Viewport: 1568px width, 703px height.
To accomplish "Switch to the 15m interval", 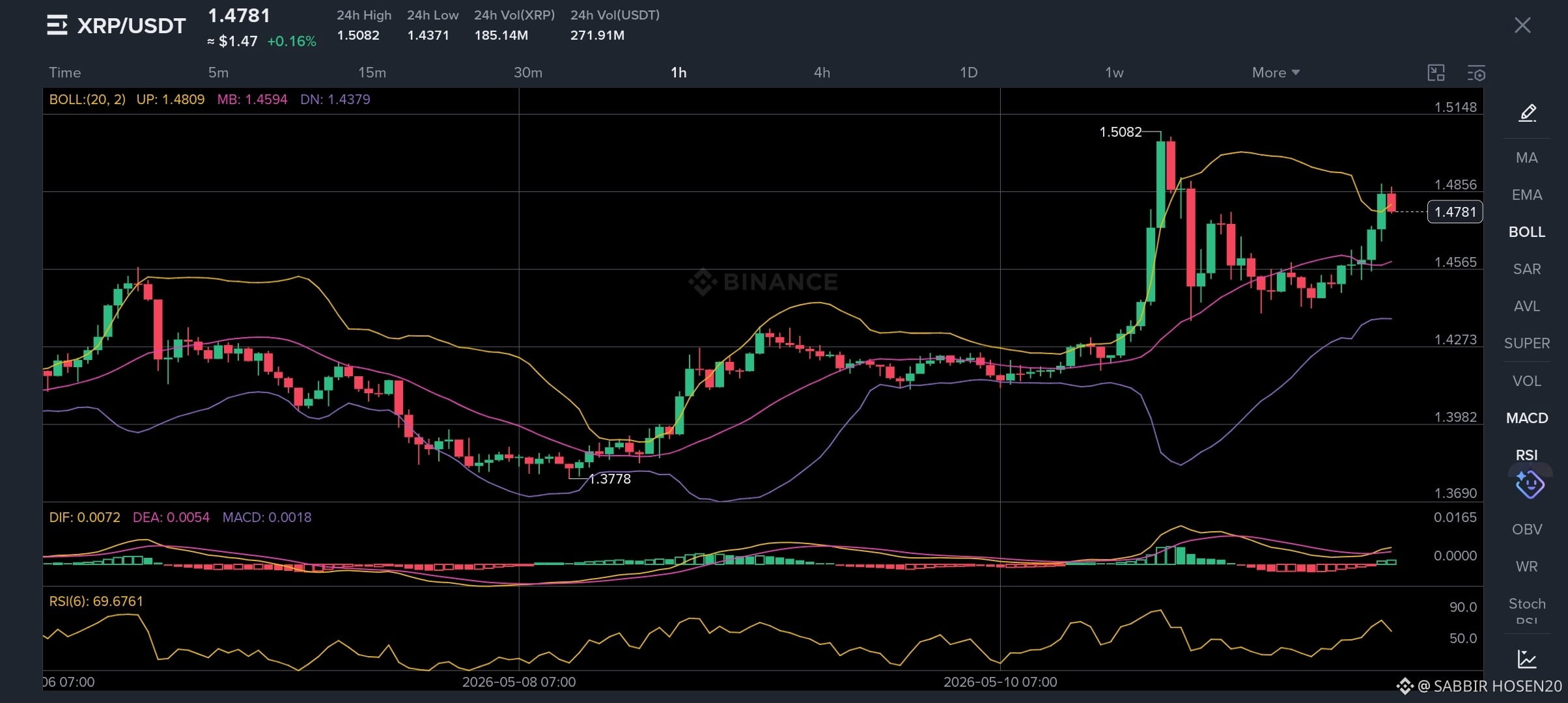I will pyautogui.click(x=372, y=72).
